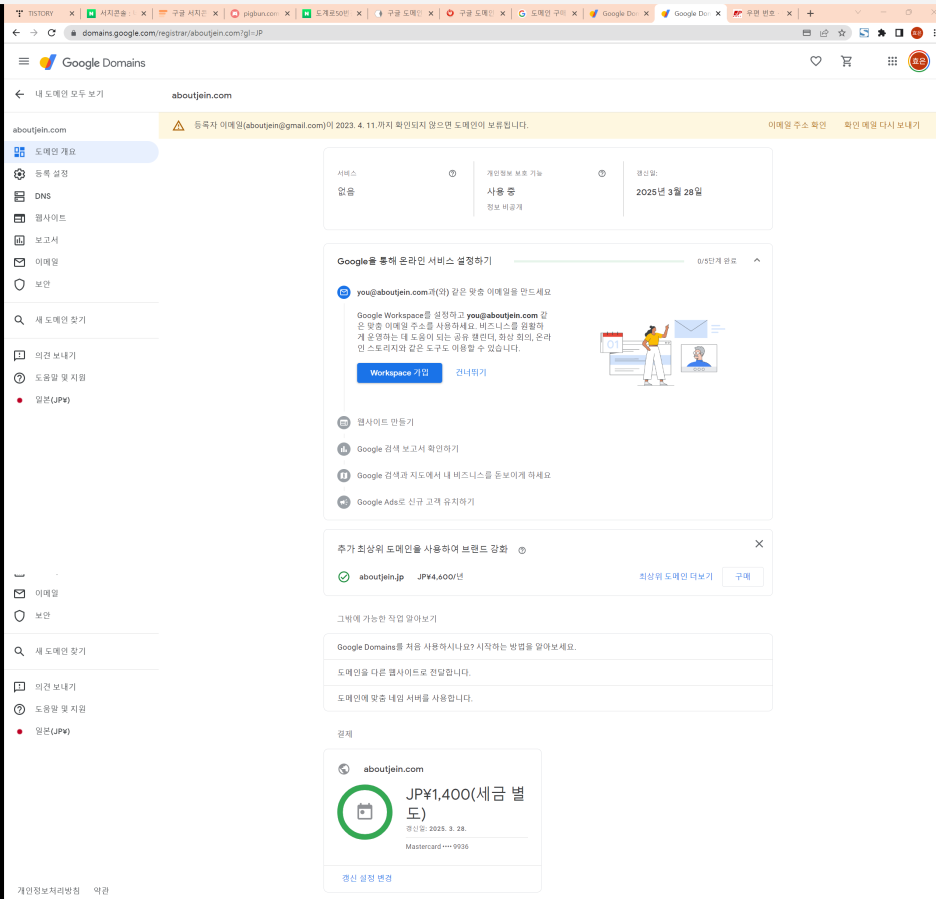The image size is (936, 899).
Task: Reload the page
Action: point(52,33)
